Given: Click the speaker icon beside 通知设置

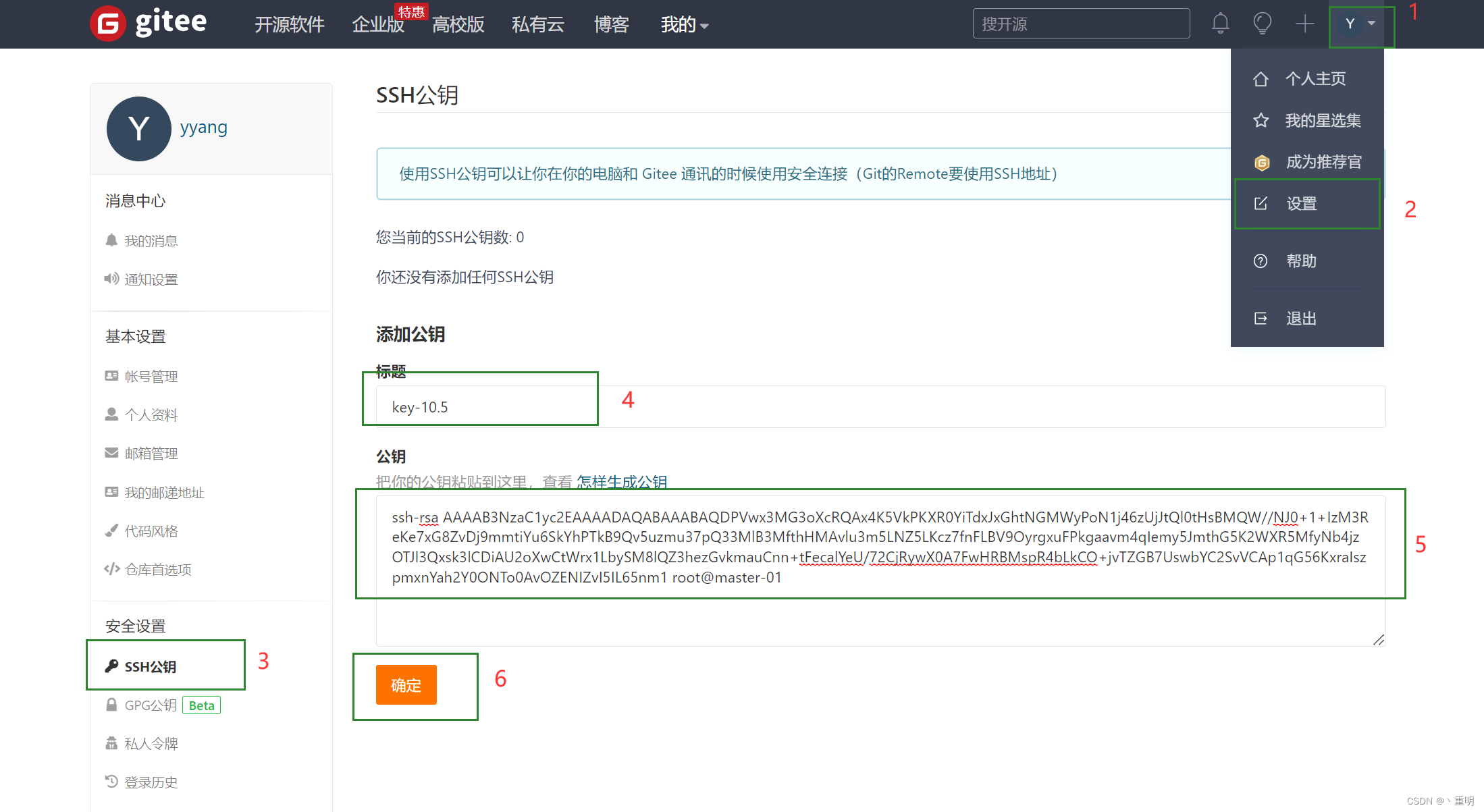Looking at the screenshot, I should pos(111,279).
